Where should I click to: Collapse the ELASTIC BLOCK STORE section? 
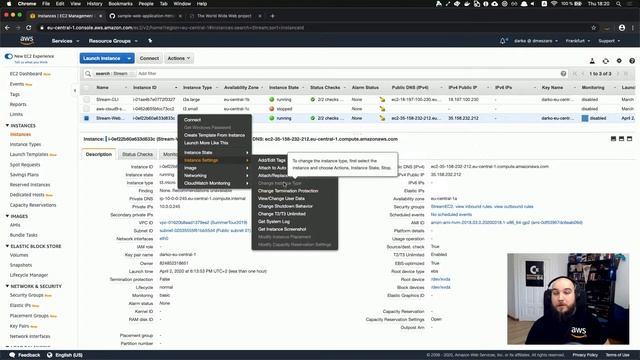[x=7, y=246]
